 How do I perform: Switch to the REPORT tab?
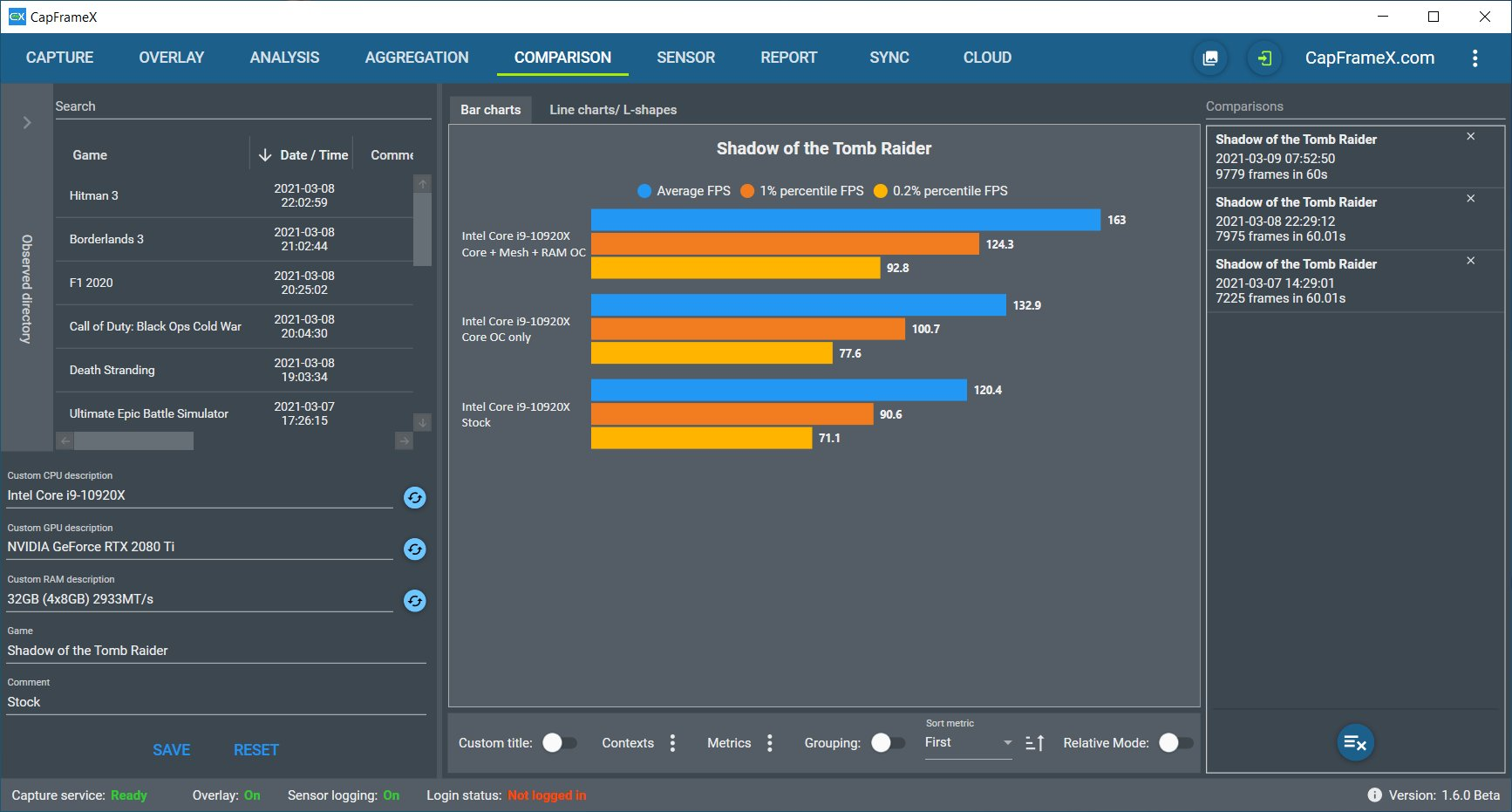[x=788, y=58]
